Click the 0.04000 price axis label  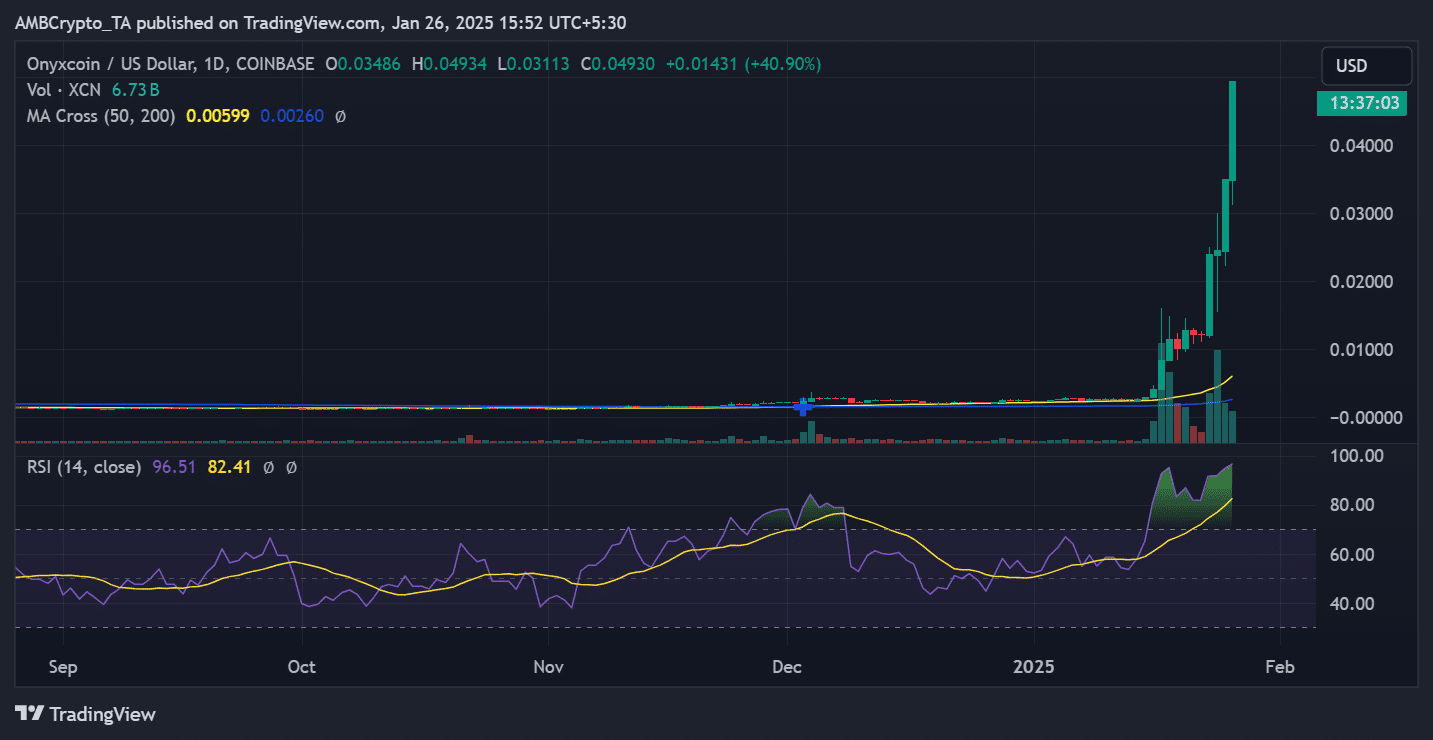[1363, 146]
